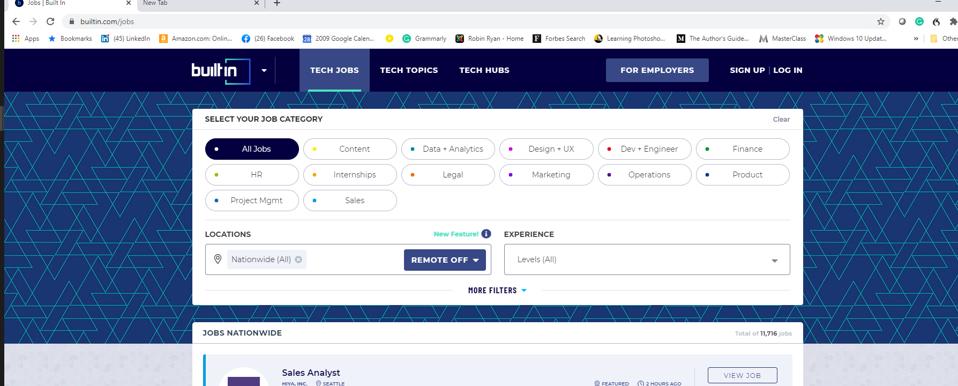Screen dimensions: 958x386
Task: Remove the Nationwide (All) location chip
Action: click(x=298, y=260)
